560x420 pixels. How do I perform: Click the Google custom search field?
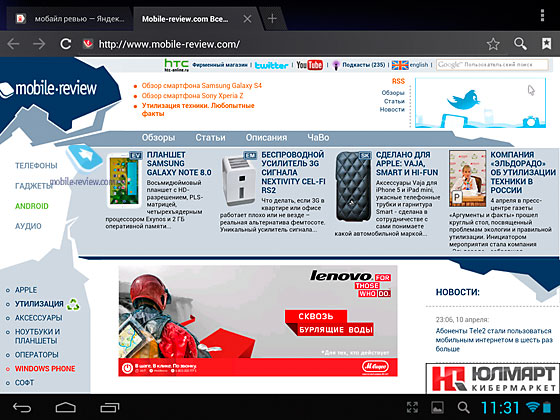tap(492, 65)
